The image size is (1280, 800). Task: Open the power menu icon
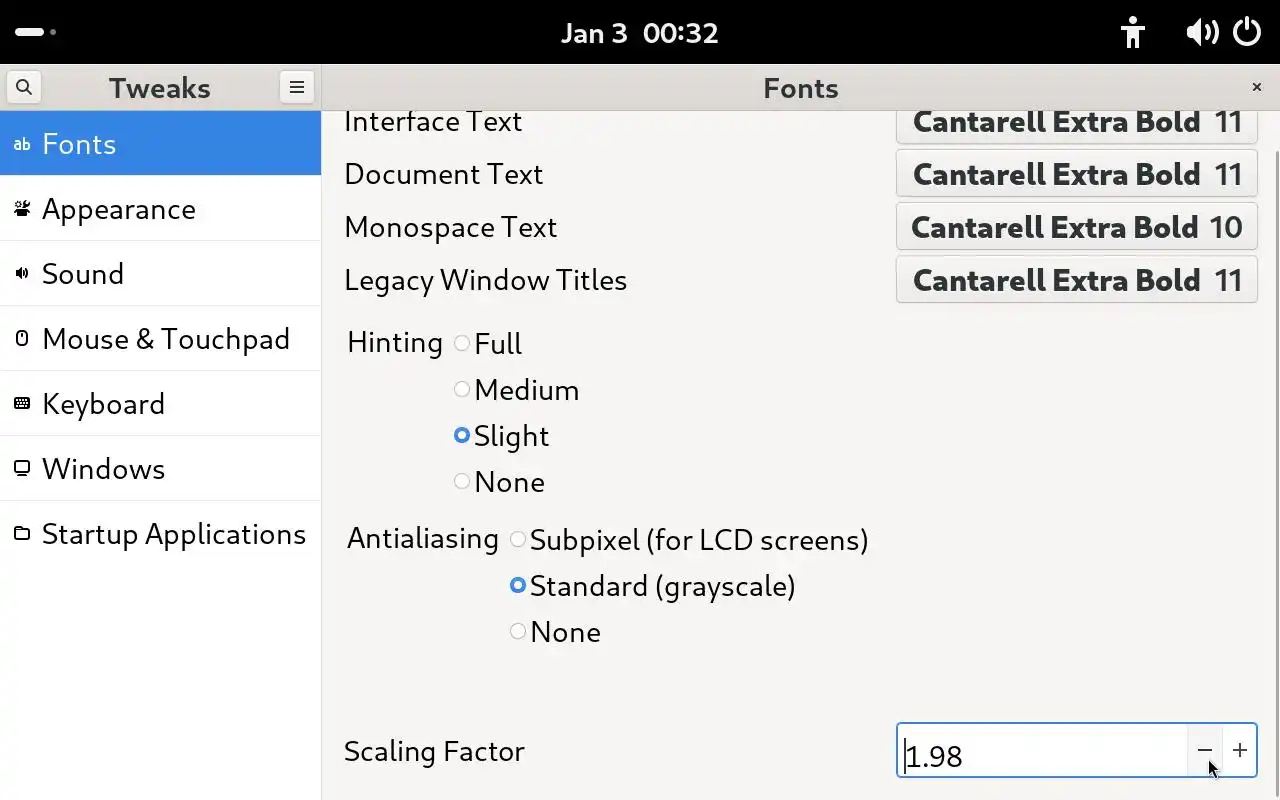[x=1247, y=32]
